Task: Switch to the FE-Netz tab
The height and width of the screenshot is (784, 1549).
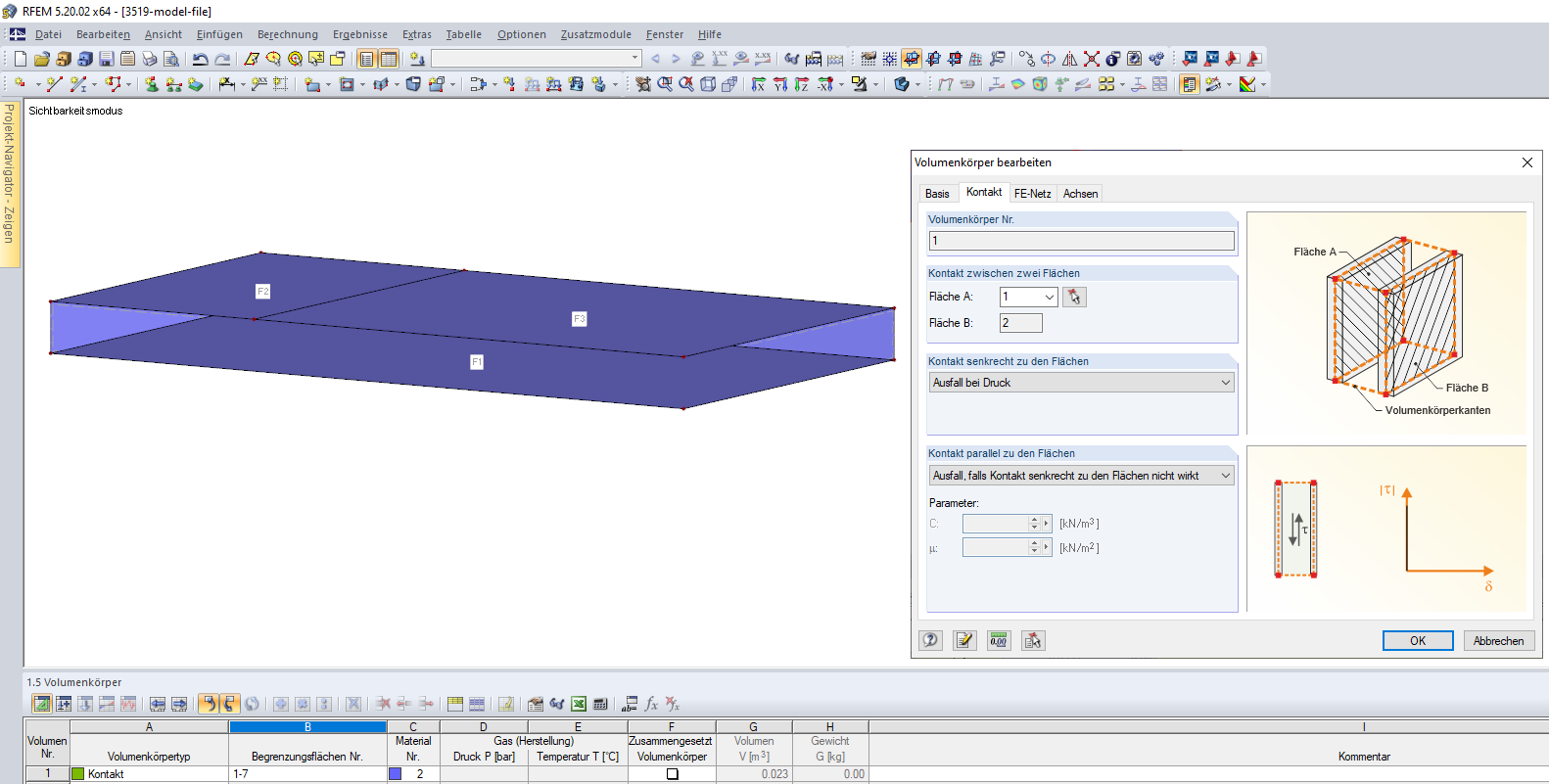Action: [x=1032, y=194]
